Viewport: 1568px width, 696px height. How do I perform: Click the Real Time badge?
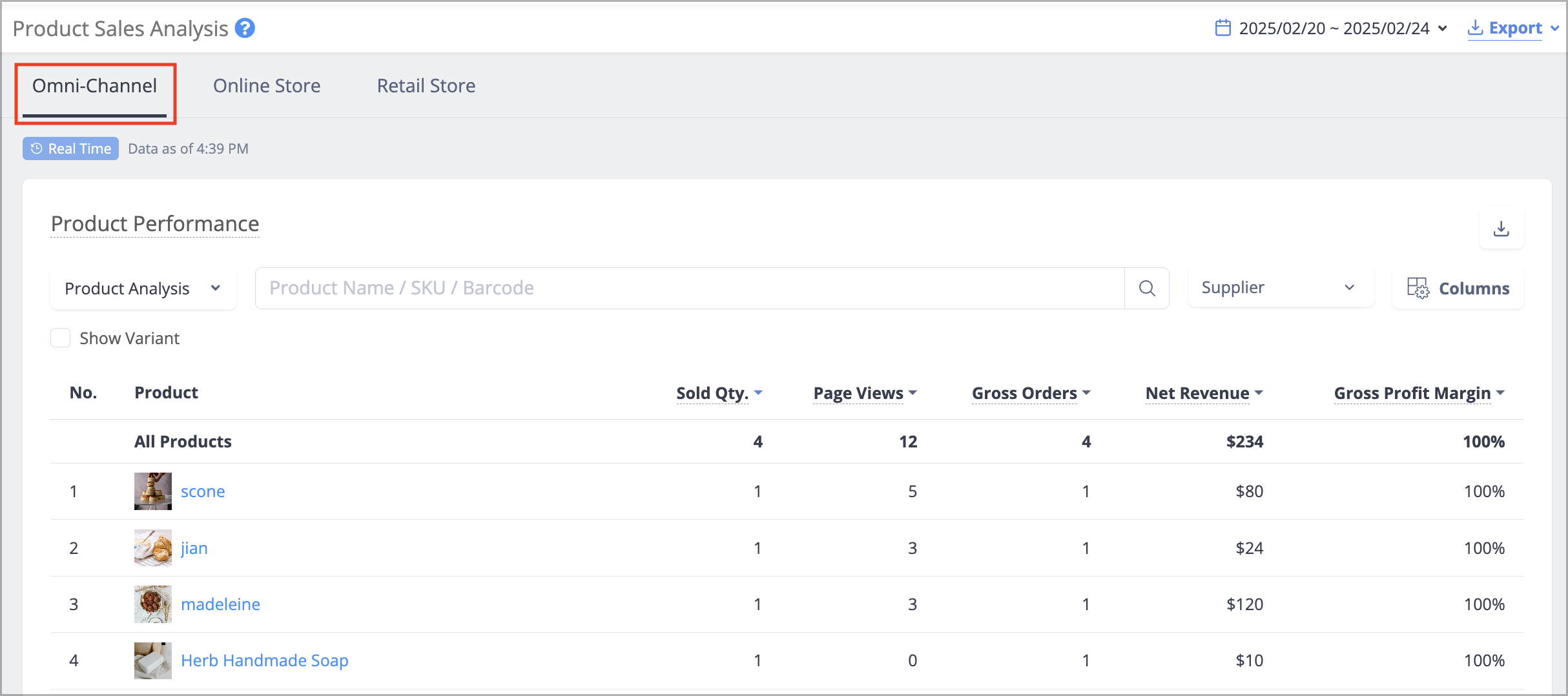70,148
